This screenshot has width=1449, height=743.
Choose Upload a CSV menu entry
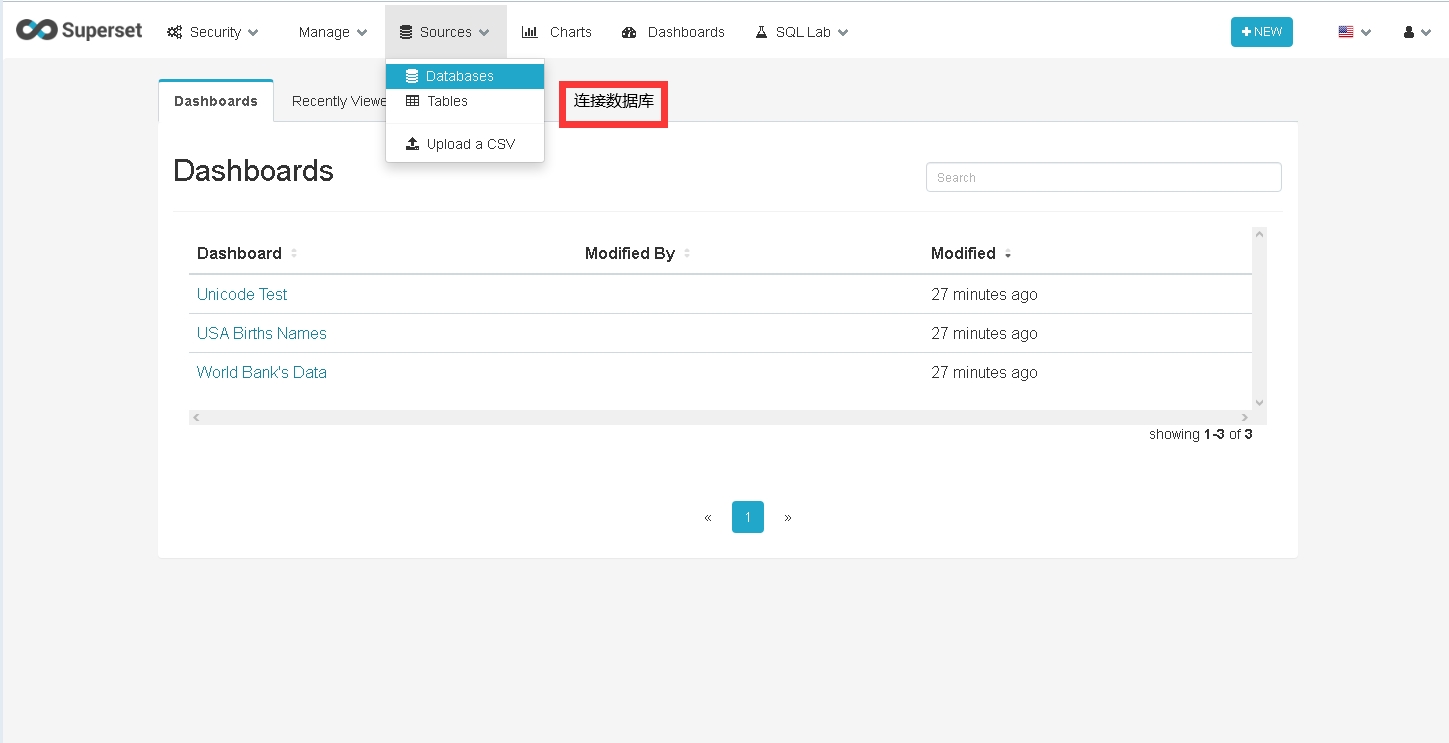465,144
